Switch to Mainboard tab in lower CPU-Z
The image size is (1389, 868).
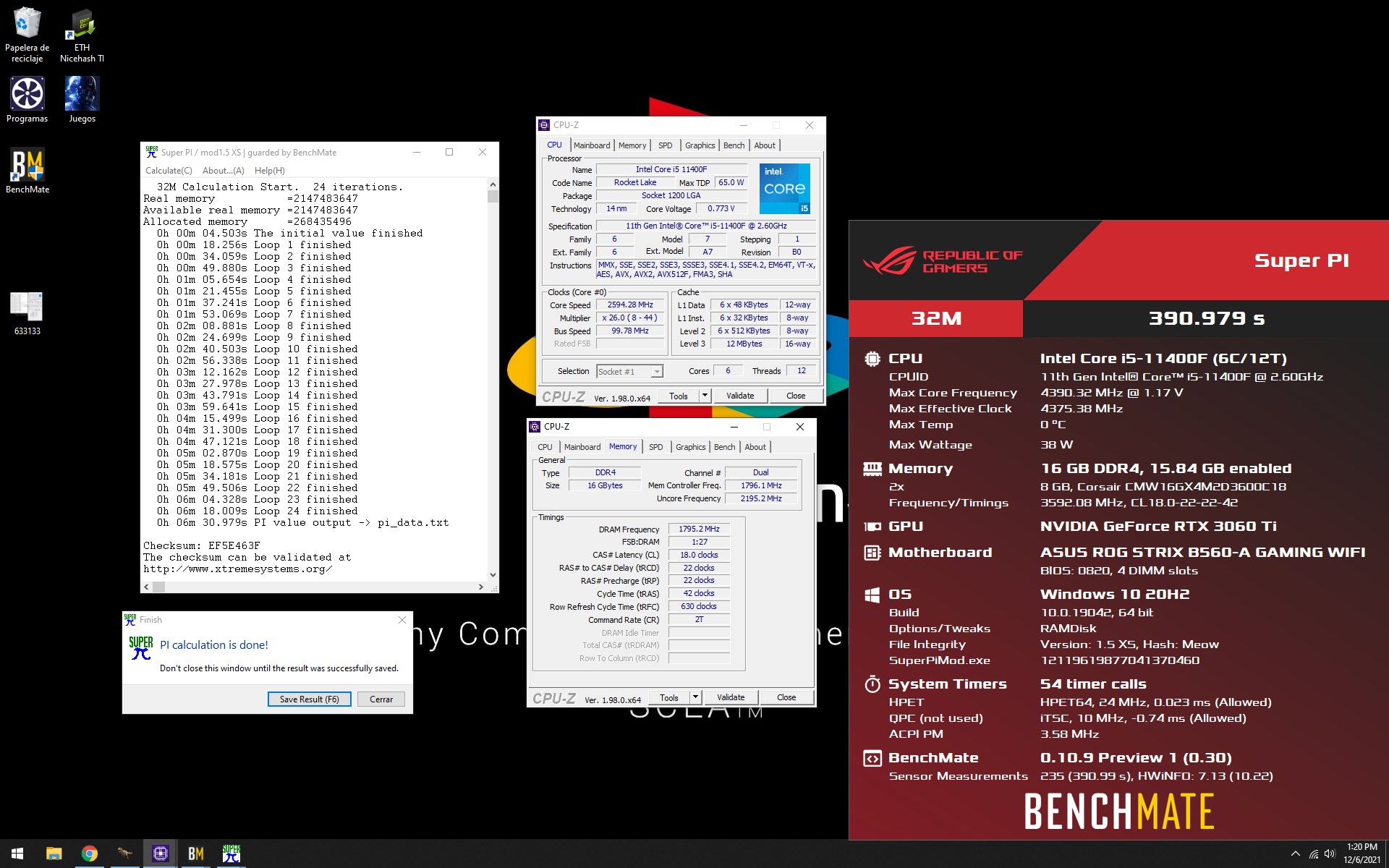582,447
